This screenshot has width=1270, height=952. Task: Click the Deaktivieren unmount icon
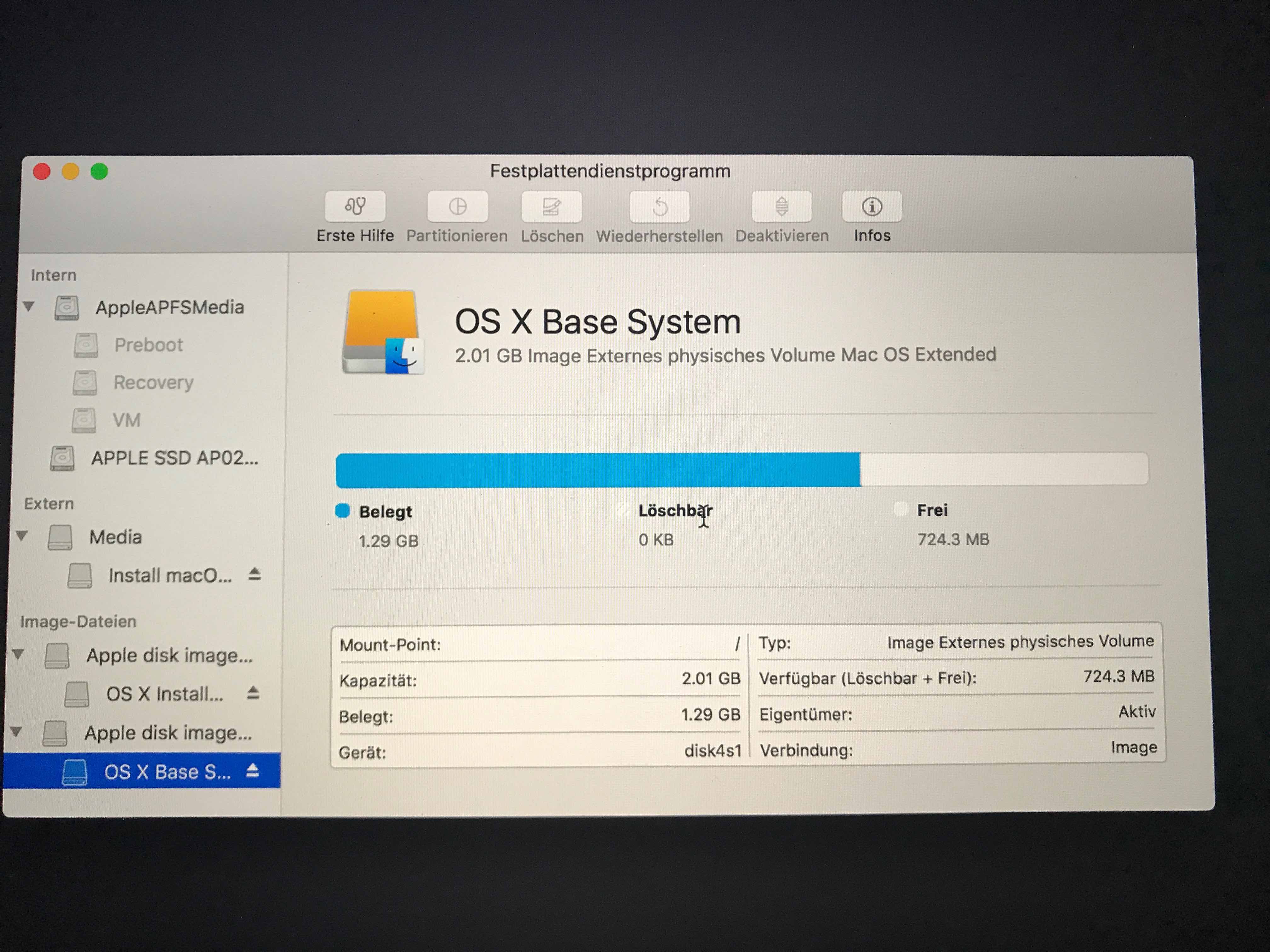781,207
